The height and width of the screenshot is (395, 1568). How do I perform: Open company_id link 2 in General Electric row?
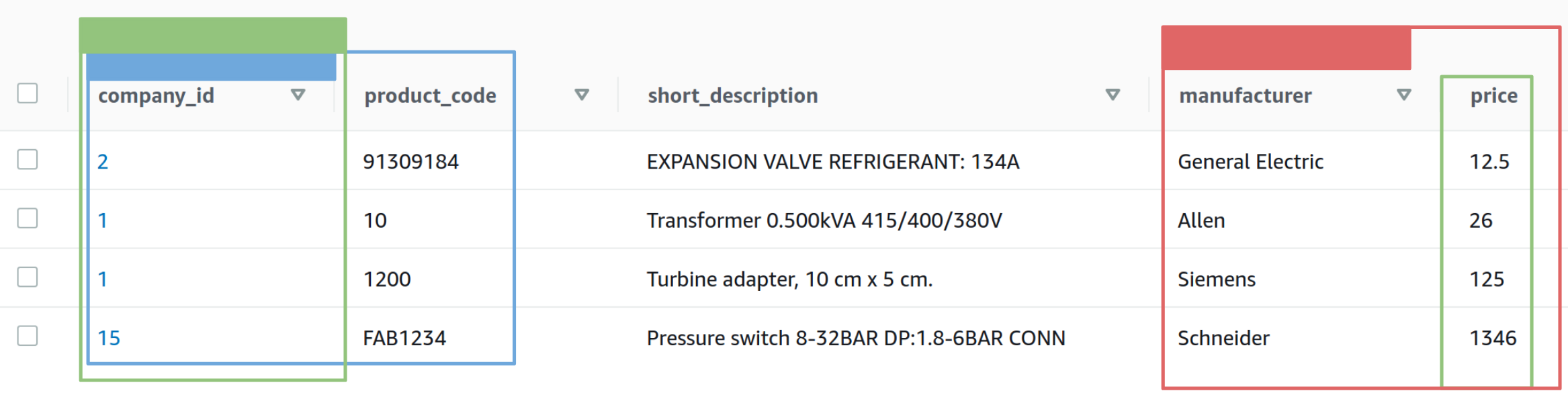[103, 162]
